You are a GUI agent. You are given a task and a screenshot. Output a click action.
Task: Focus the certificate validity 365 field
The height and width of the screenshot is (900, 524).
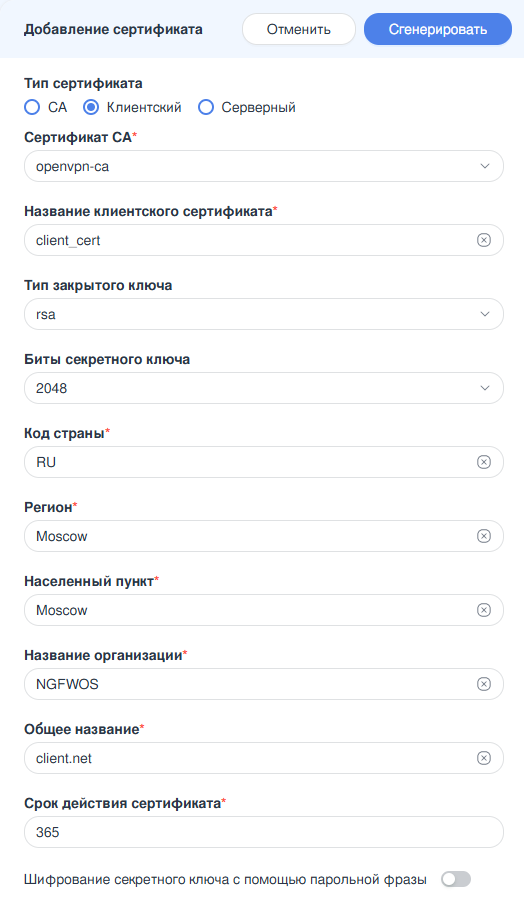[264, 832]
